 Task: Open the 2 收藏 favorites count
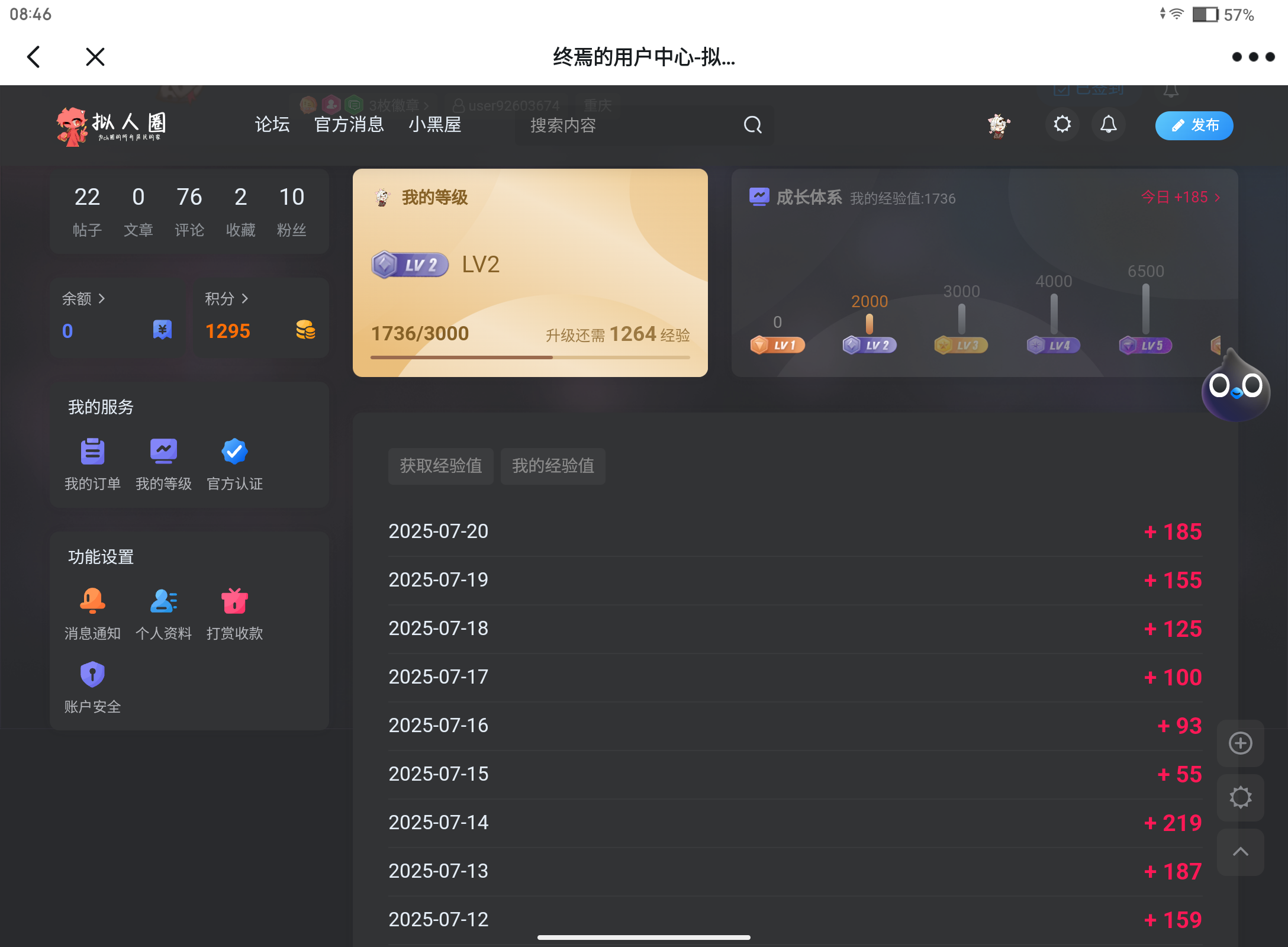240,211
